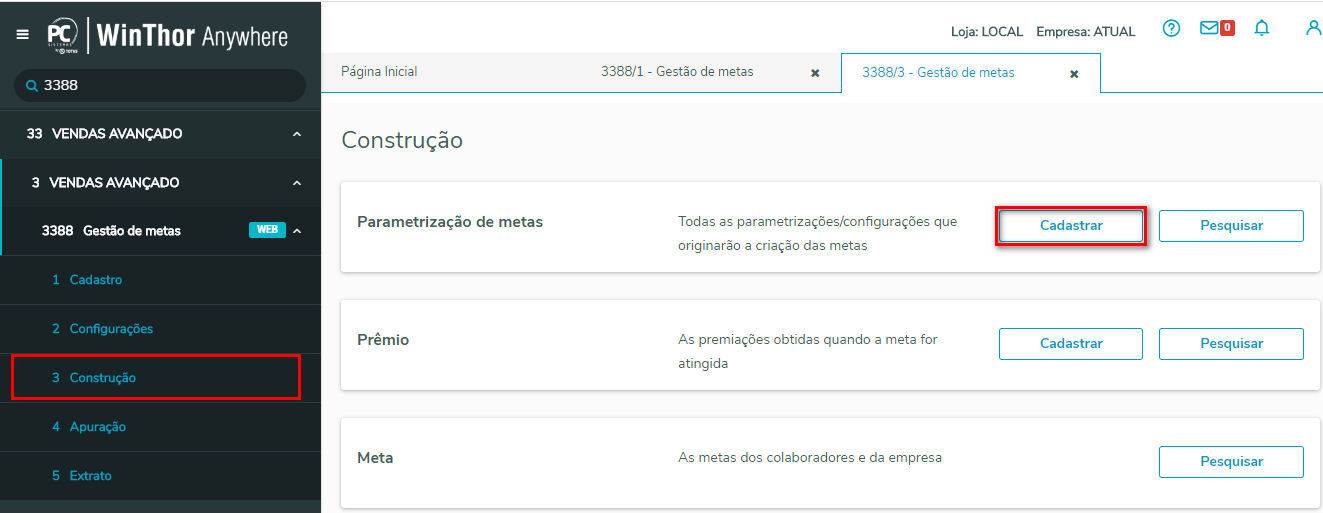
Task: Click the help question mark icon
Action: coord(1171,29)
